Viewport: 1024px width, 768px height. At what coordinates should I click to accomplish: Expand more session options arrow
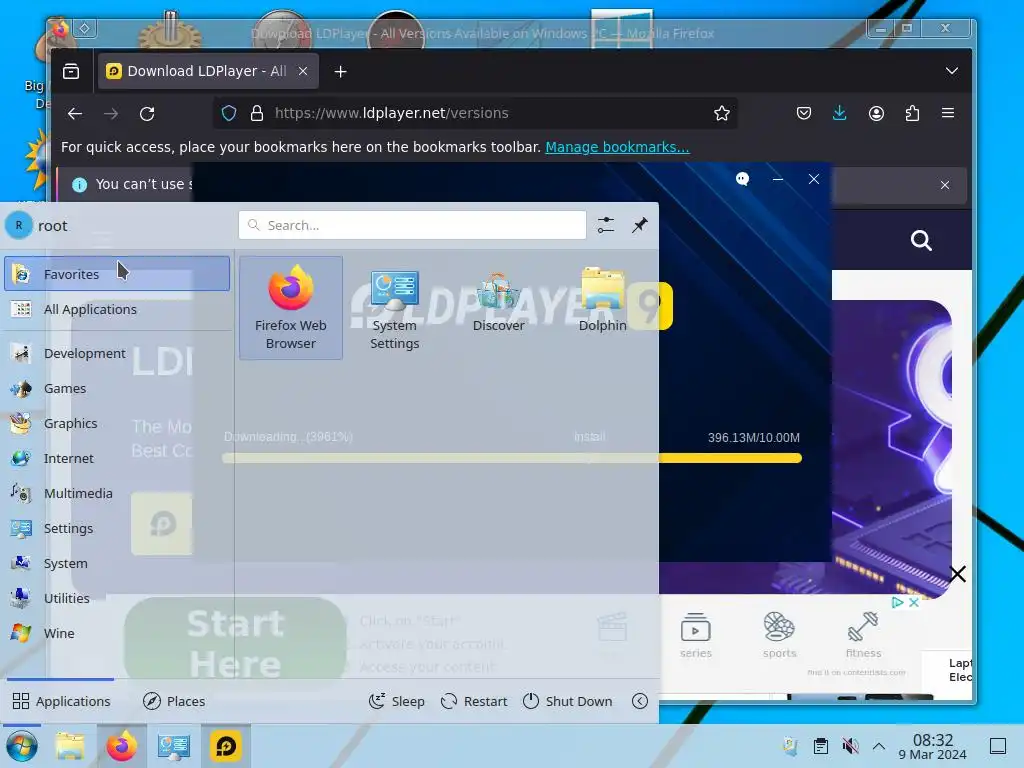pos(640,701)
